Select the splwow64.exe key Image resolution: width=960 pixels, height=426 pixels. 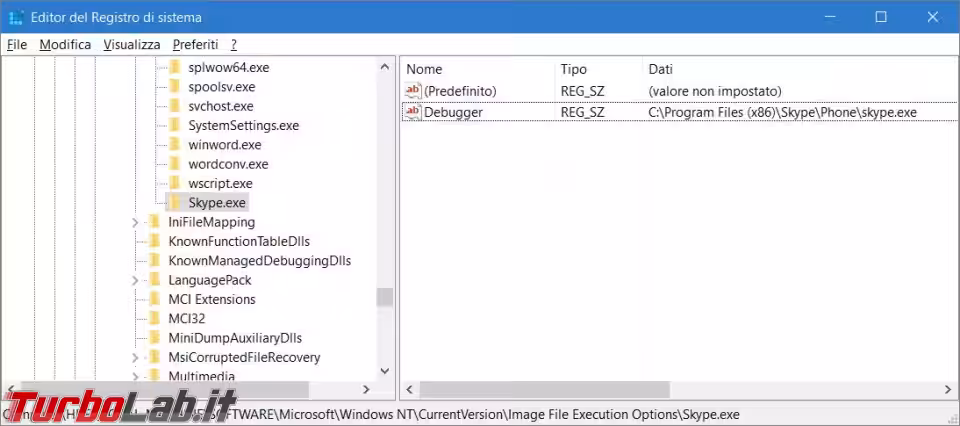click(228, 67)
